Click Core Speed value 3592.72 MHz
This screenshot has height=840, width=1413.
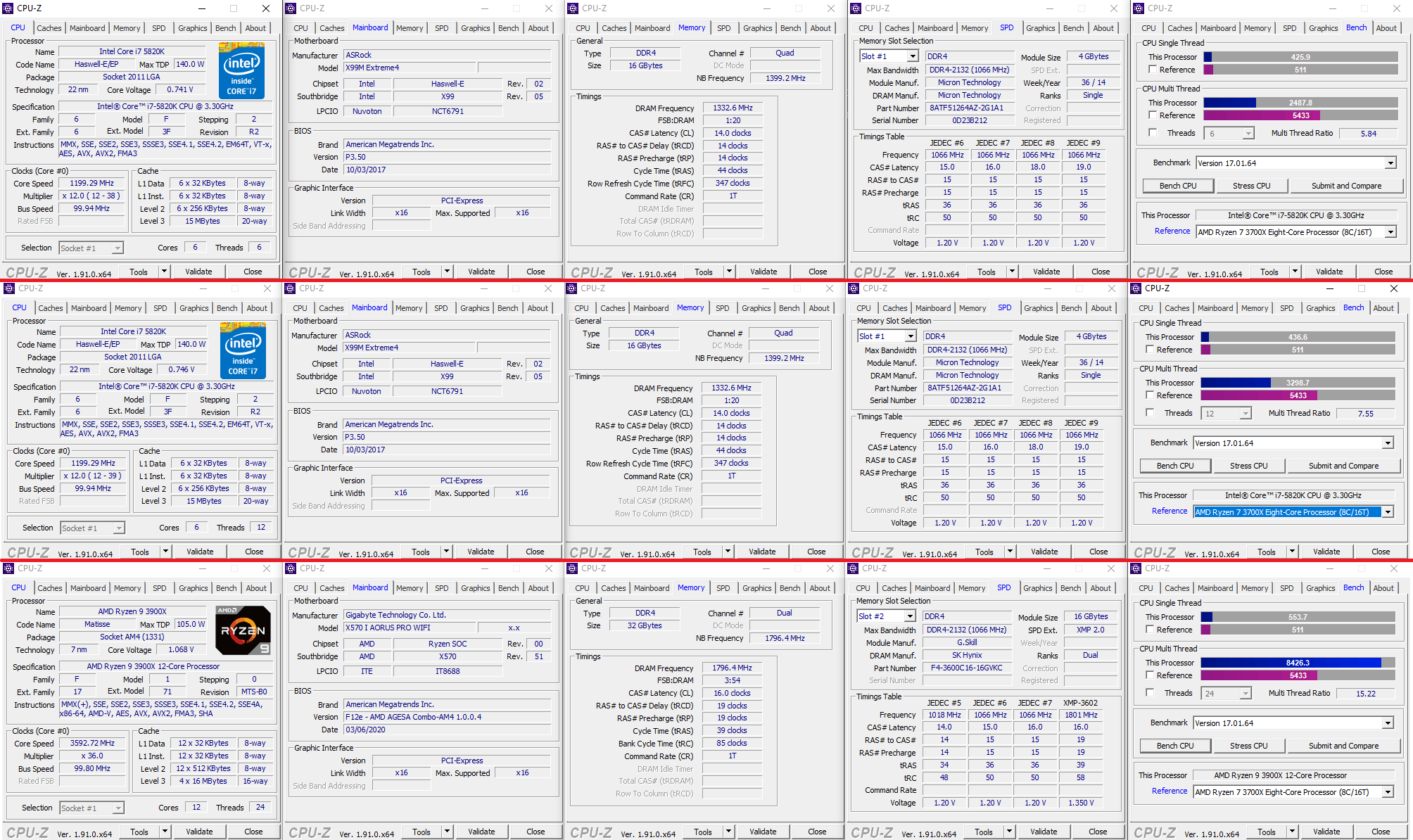[92, 743]
